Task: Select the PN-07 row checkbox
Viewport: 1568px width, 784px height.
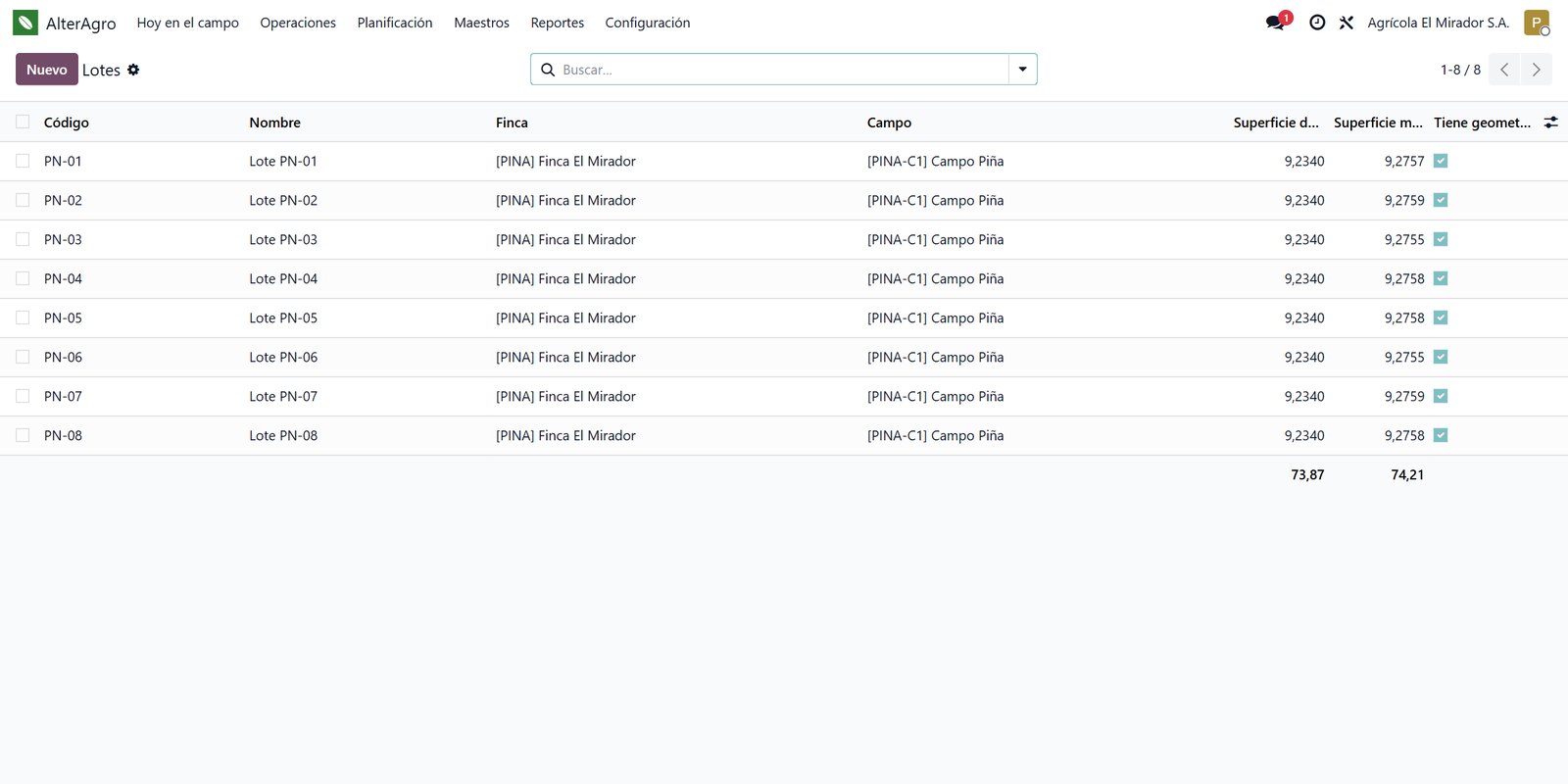Action: tap(23, 396)
